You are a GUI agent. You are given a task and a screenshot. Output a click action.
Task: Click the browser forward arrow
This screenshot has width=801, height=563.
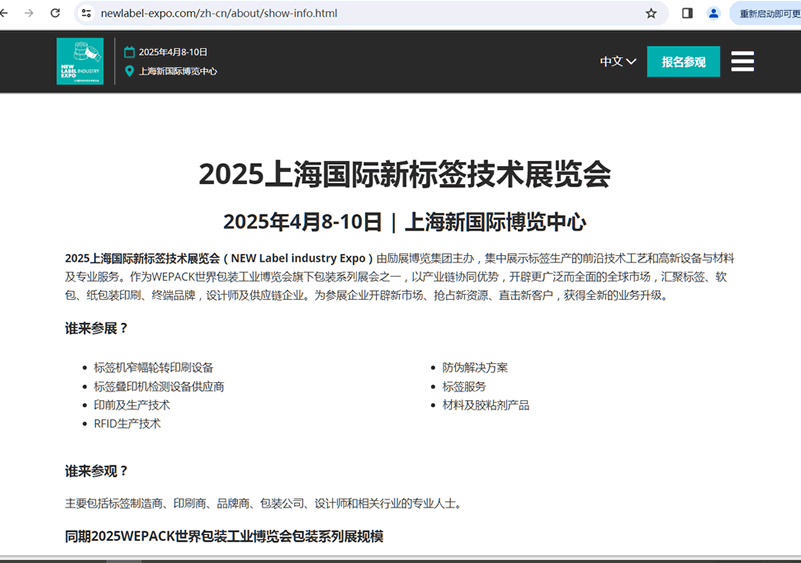pyautogui.click(x=29, y=13)
